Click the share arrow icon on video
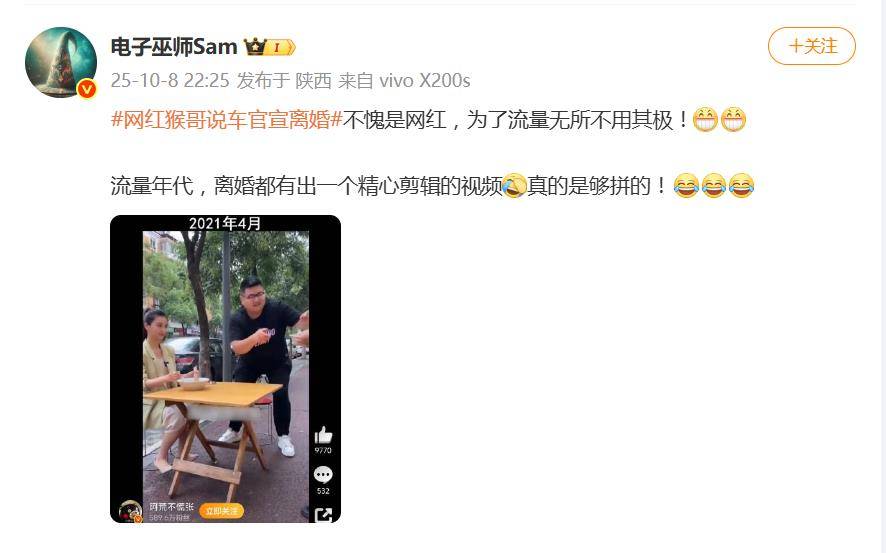Screen dimensions: 886x553 click(323, 515)
